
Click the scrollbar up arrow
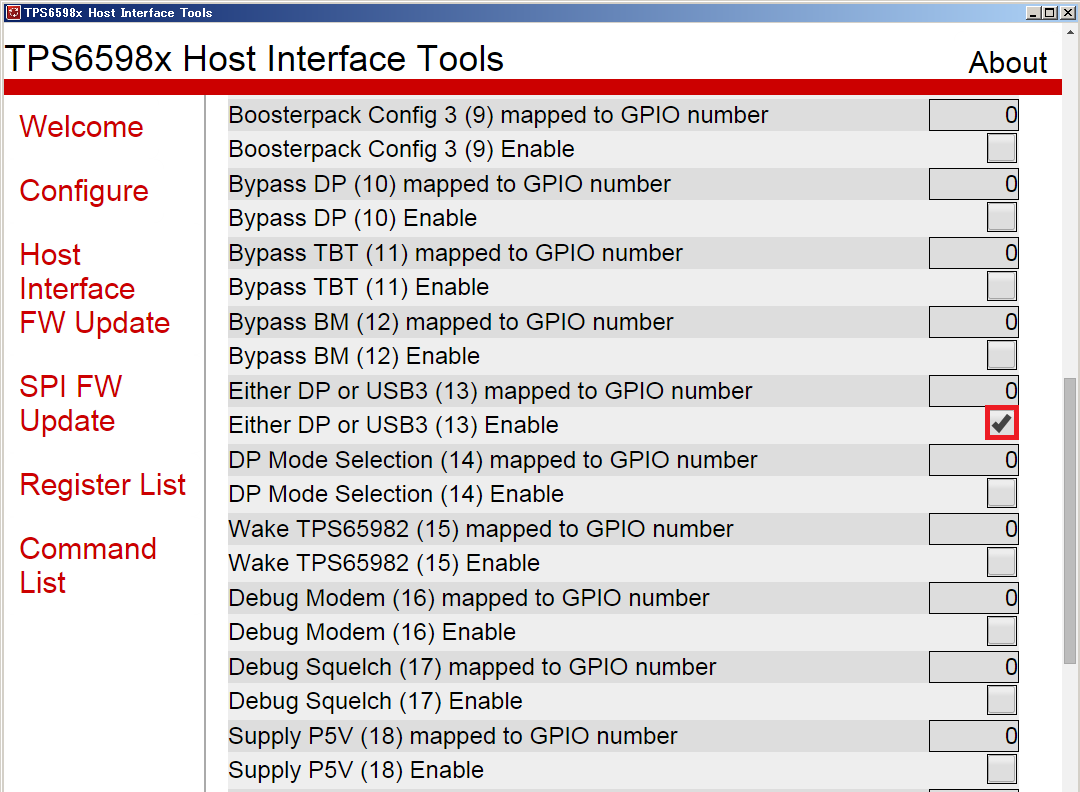[1070, 32]
